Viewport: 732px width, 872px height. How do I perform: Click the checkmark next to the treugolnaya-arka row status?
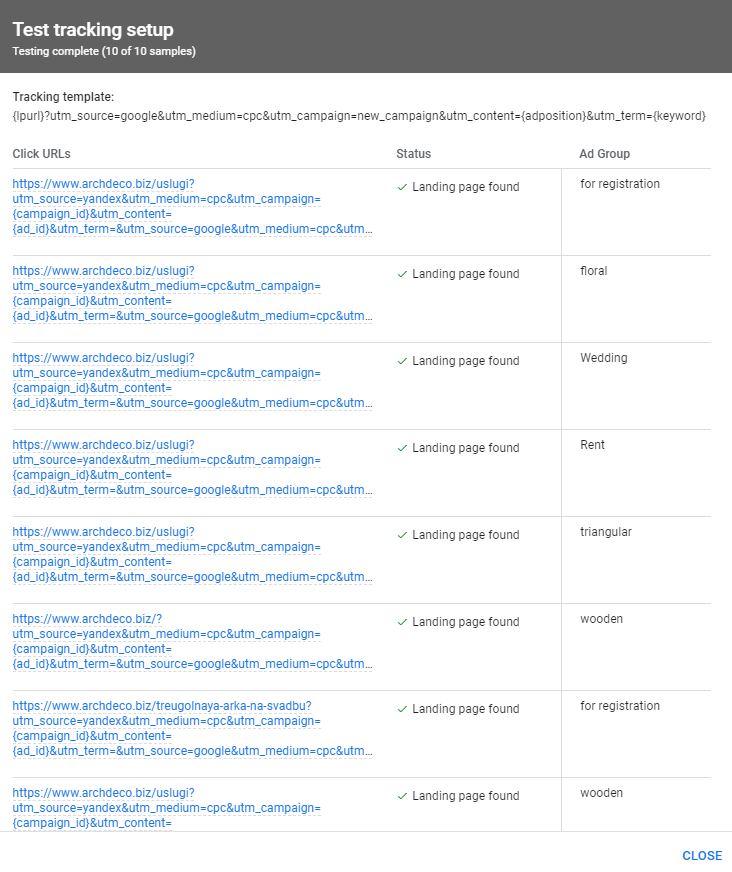[401, 708]
